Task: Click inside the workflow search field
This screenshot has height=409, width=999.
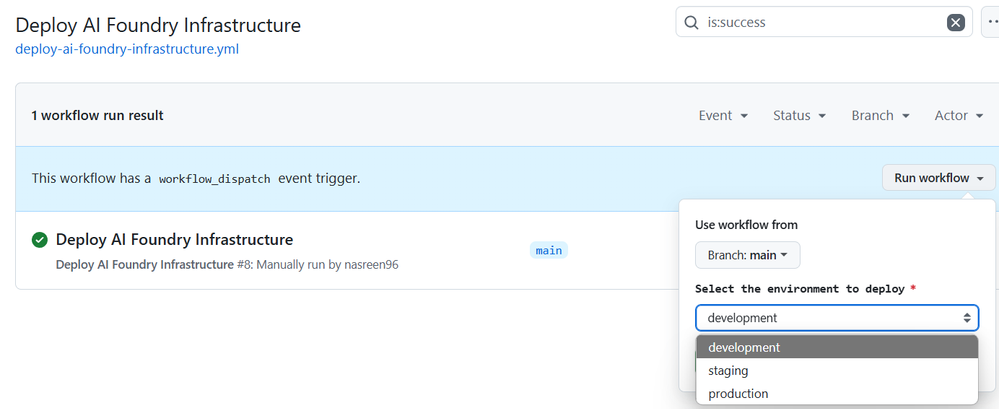Action: pos(824,22)
